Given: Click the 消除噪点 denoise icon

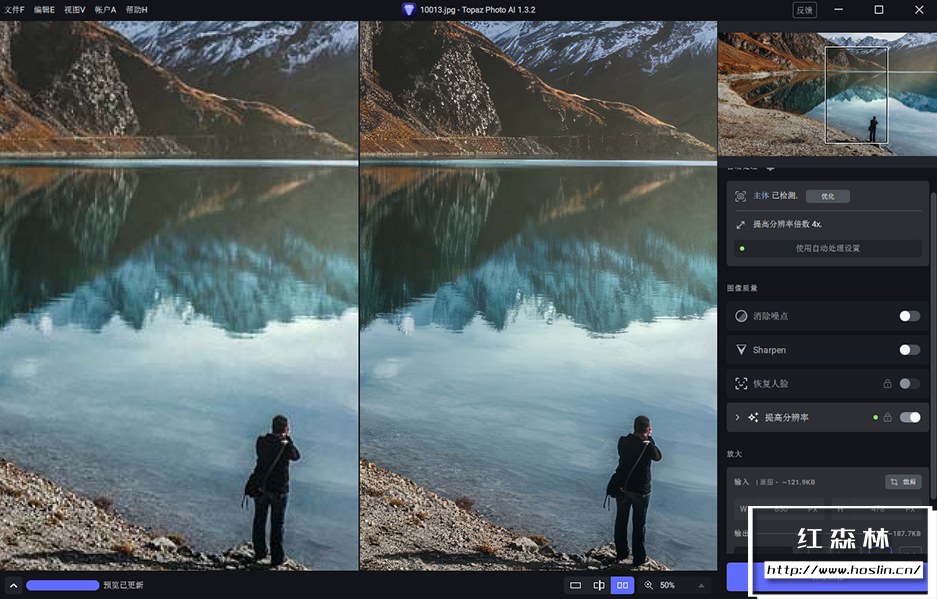Looking at the screenshot, I should click(x=741, y=316).
